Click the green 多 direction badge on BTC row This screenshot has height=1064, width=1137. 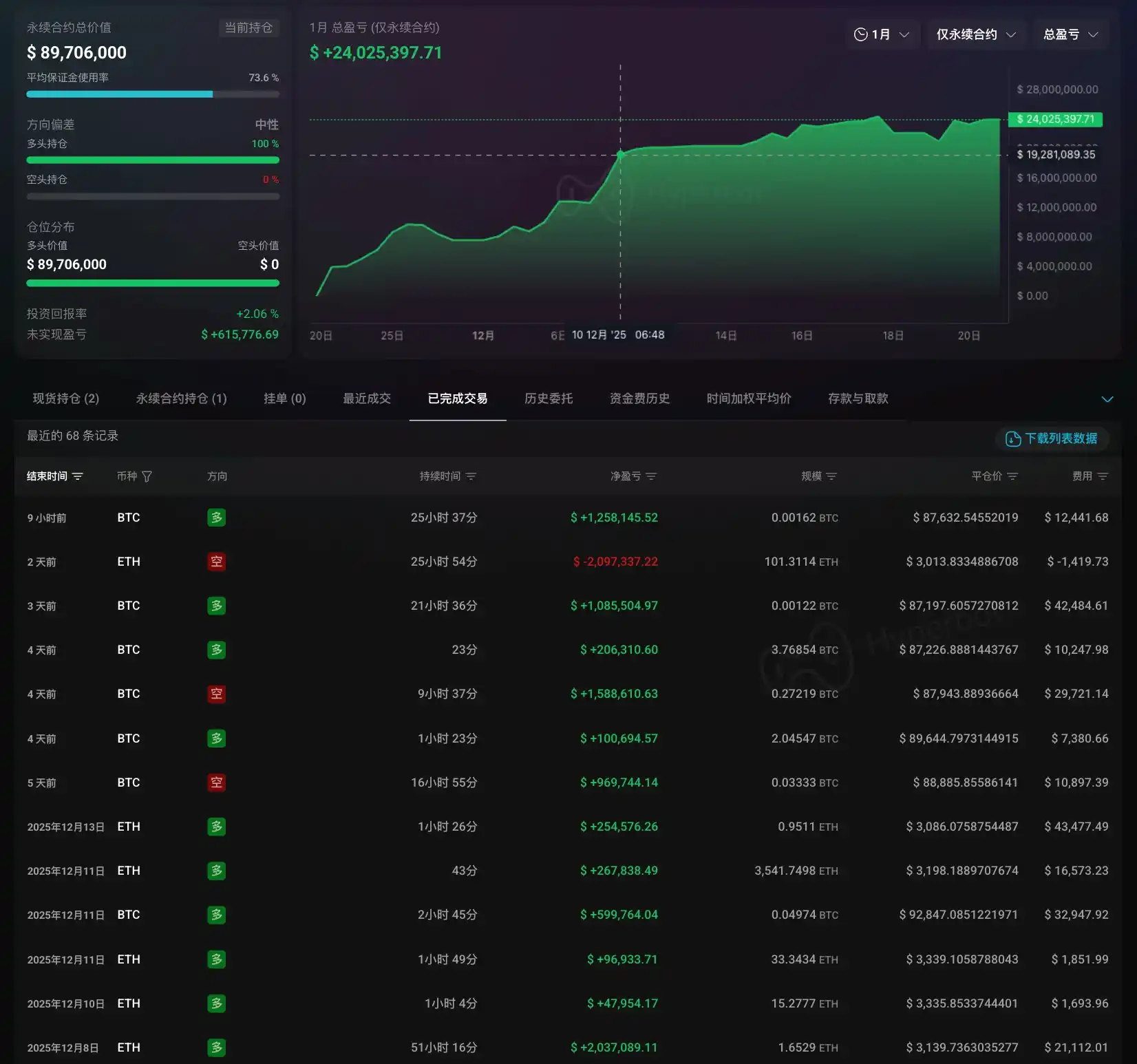[217, 518]
